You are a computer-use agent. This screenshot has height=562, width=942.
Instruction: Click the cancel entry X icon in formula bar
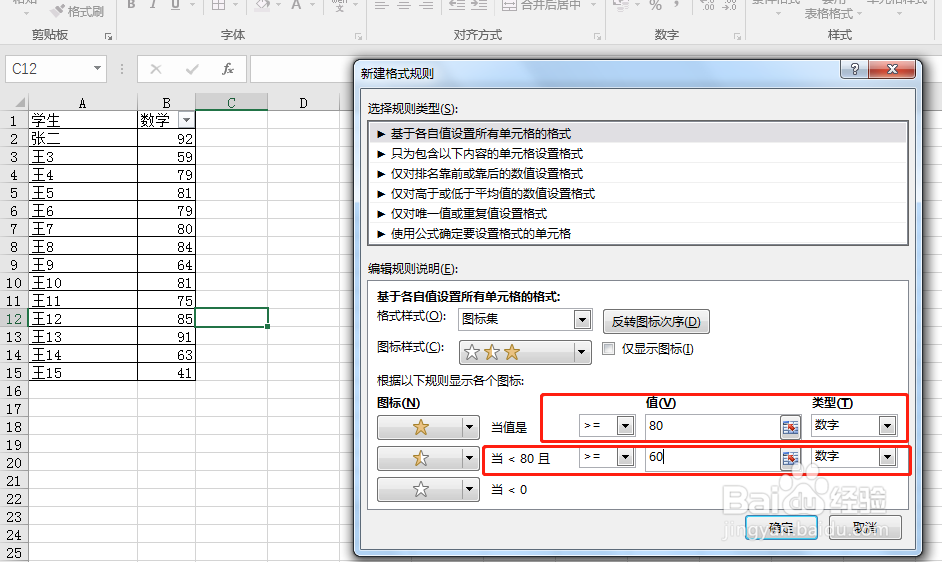pyautogui.click(x=156, y=69)
